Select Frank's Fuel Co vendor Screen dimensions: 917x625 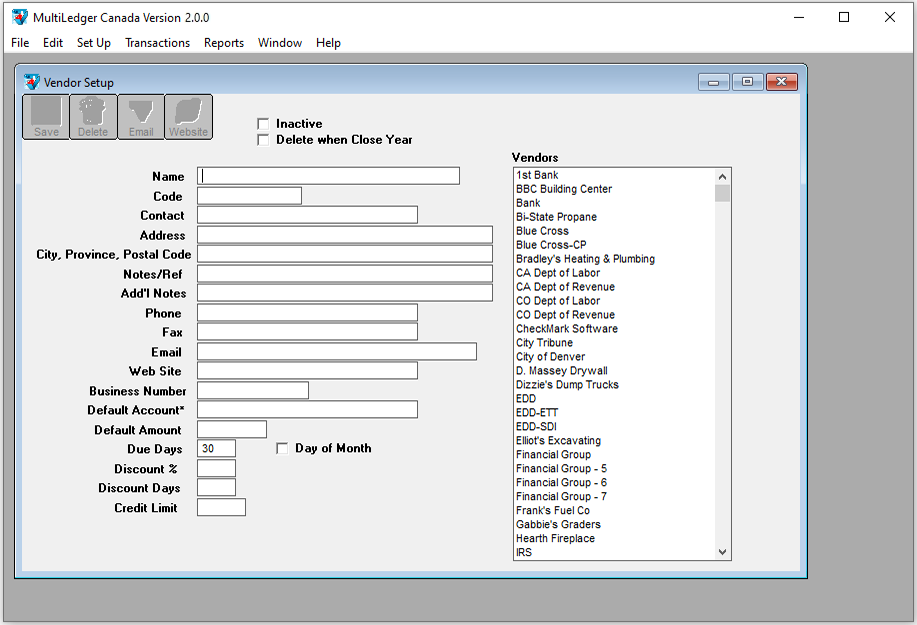(552, 511)
